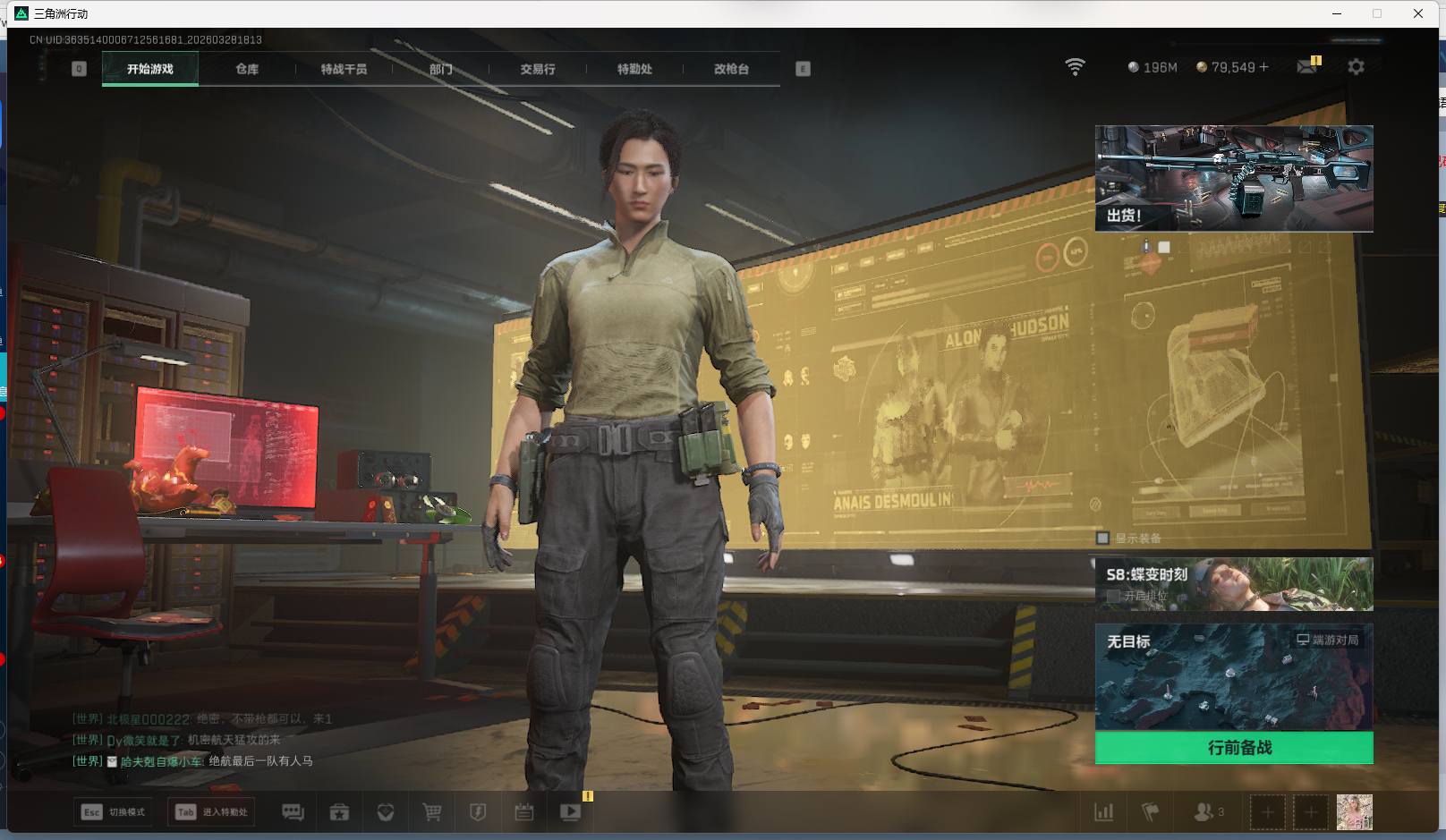Open the 出货! weapon banner
Screen dimensions: 1446x840
click(1234, 178)
